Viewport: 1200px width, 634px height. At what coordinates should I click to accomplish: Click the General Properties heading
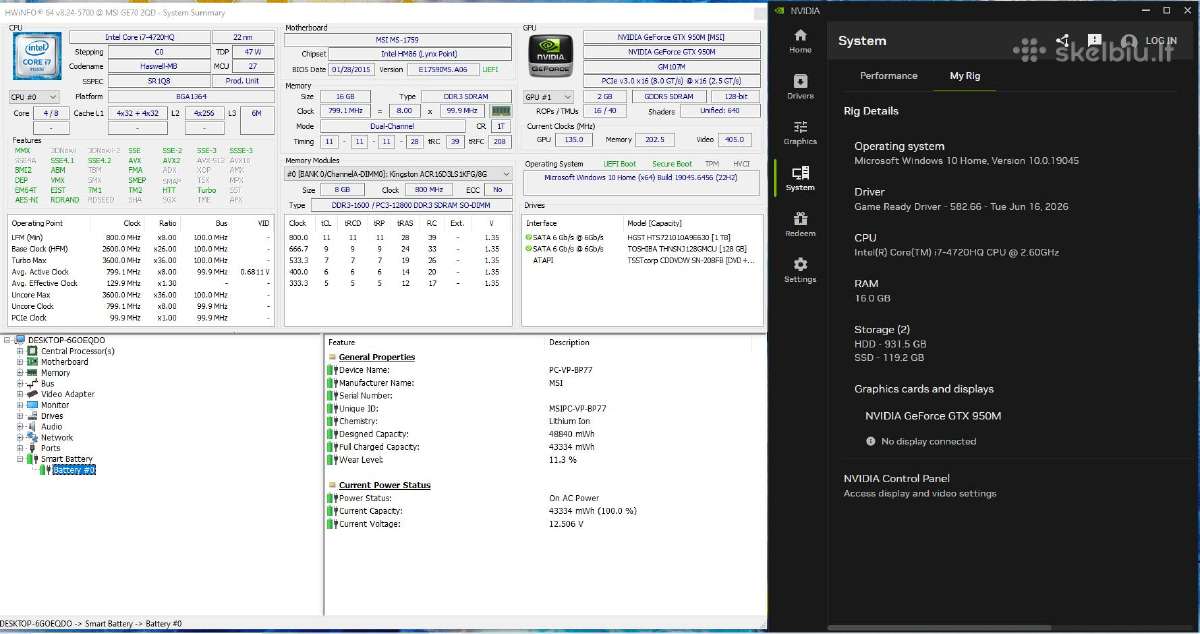click(377, 357)
